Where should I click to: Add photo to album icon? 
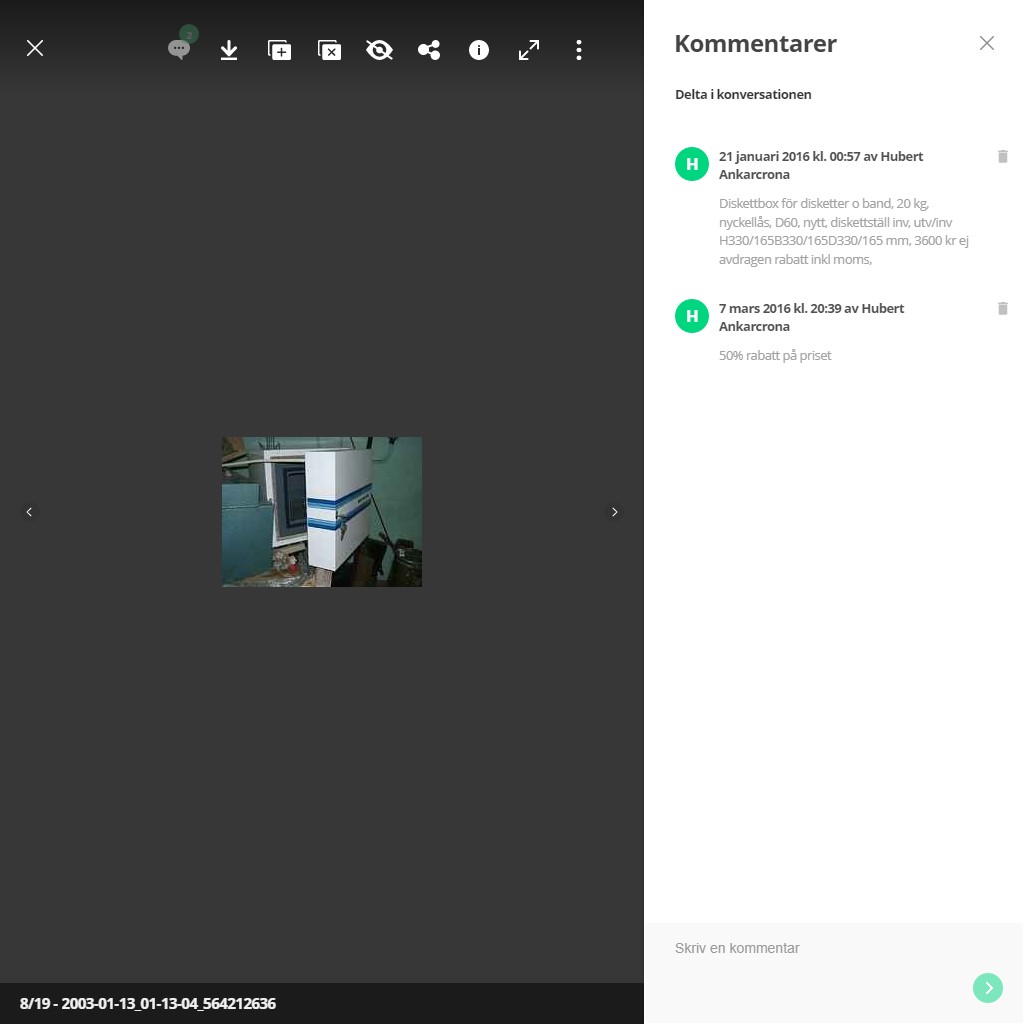(280, 50)
